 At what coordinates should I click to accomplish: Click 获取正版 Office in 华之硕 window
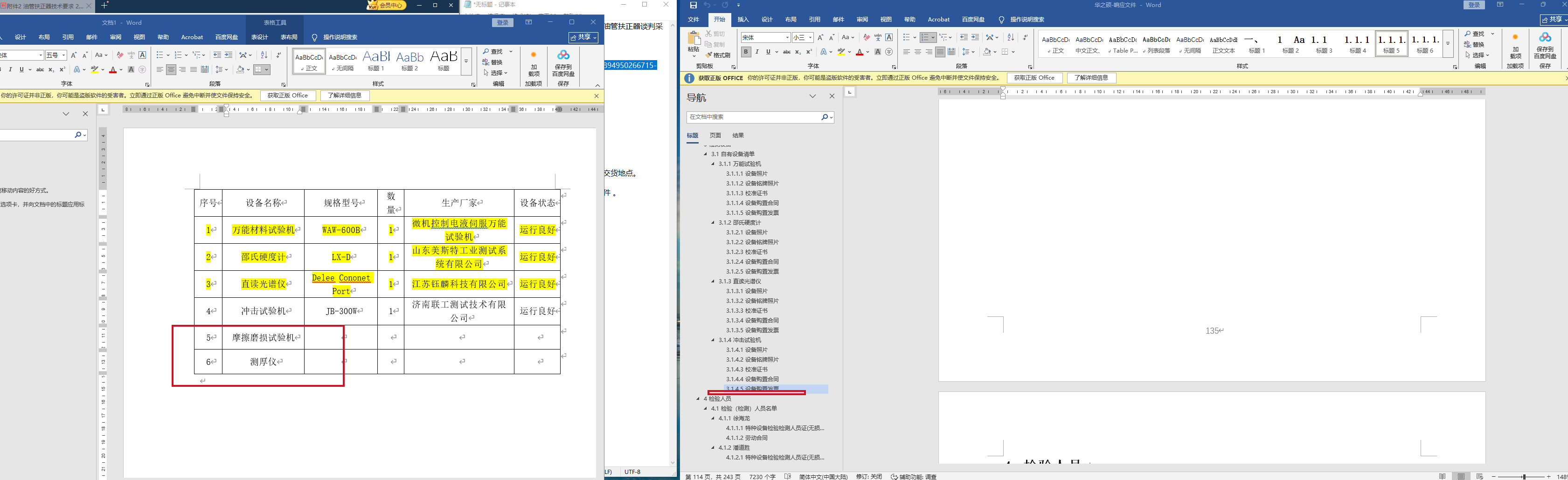coord(1034,78)
